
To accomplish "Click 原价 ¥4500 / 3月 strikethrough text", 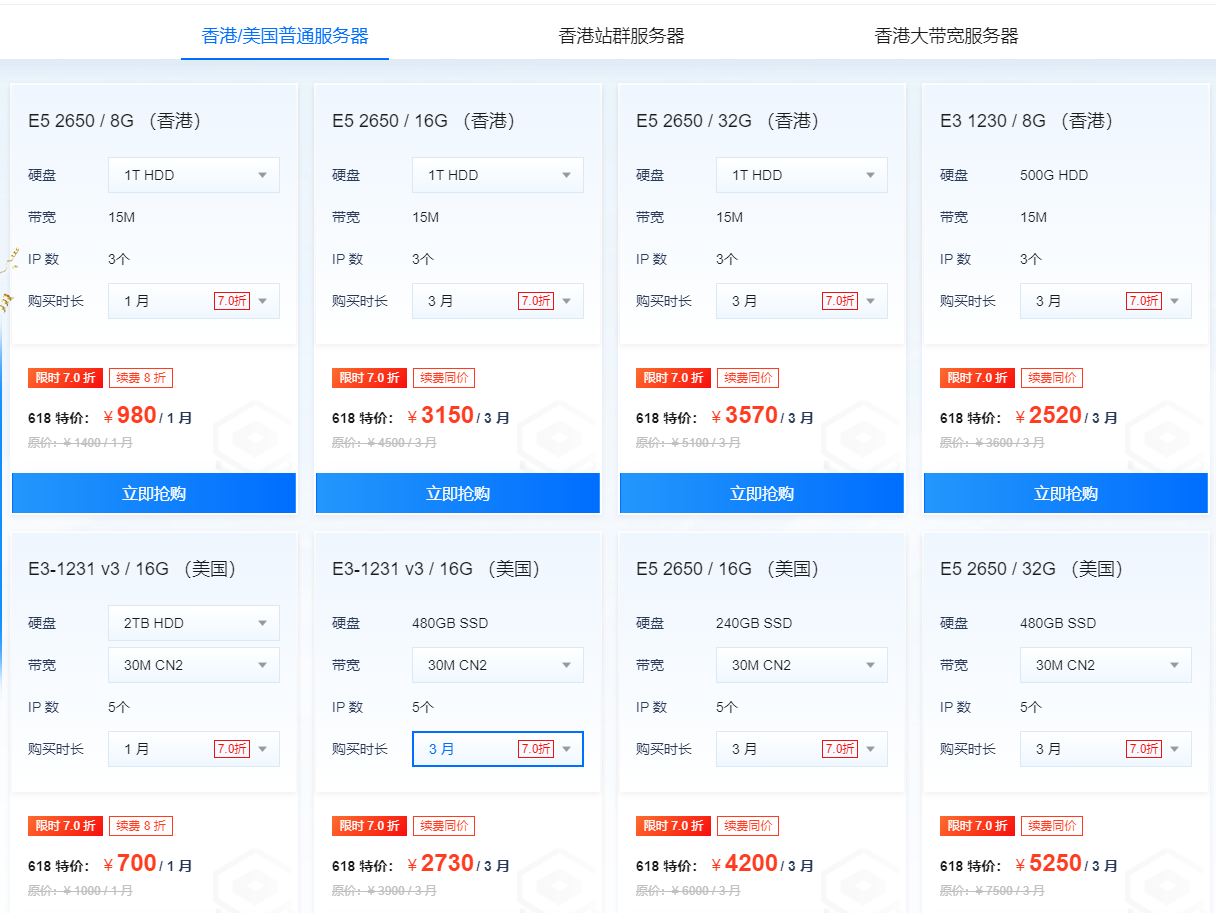I will coord(384,442).
